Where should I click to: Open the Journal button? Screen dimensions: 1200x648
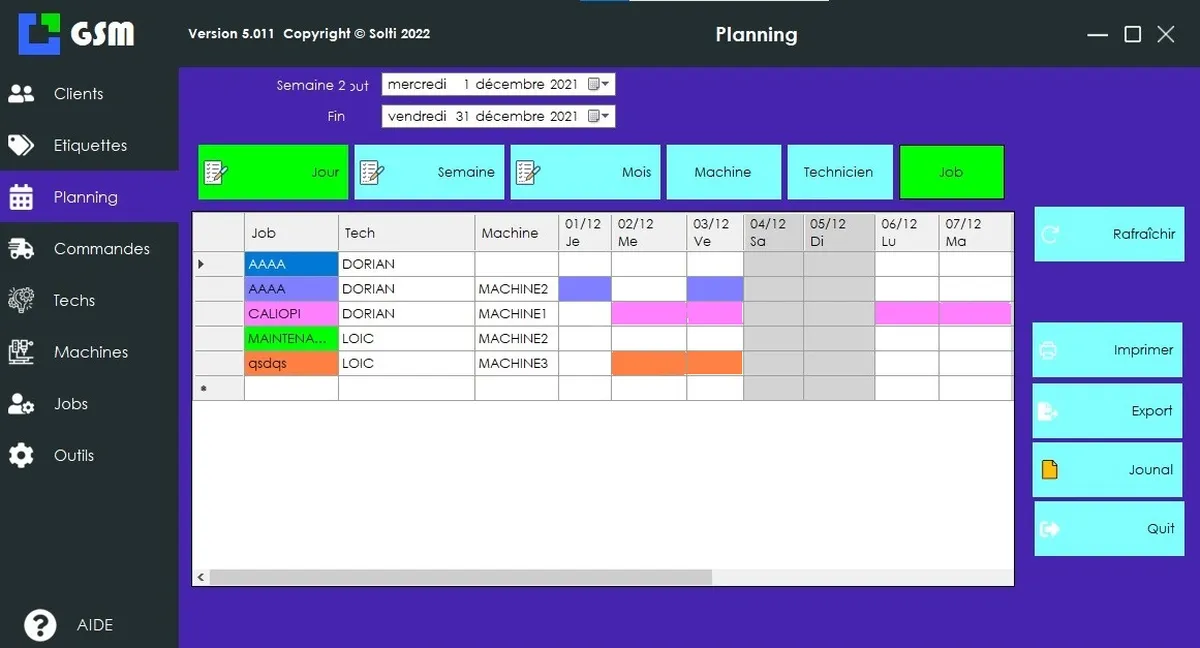(1107, 470)
